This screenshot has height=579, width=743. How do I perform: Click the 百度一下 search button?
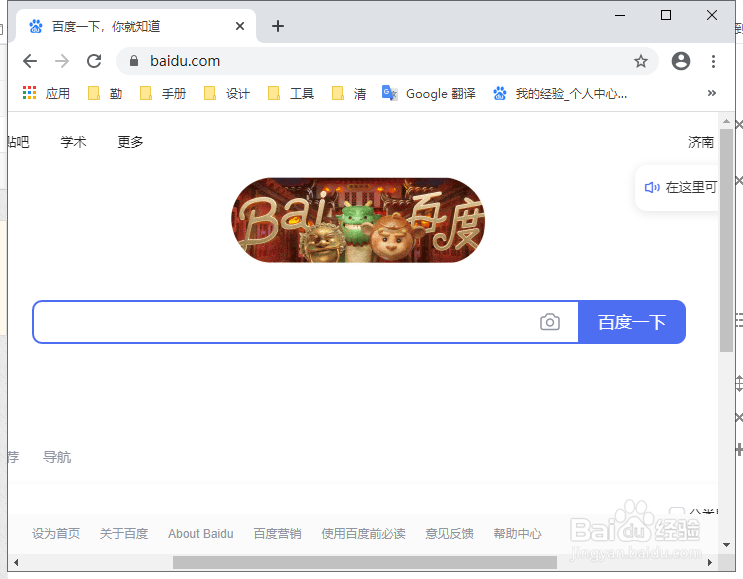pyautogui.click(x=632, y=322)
